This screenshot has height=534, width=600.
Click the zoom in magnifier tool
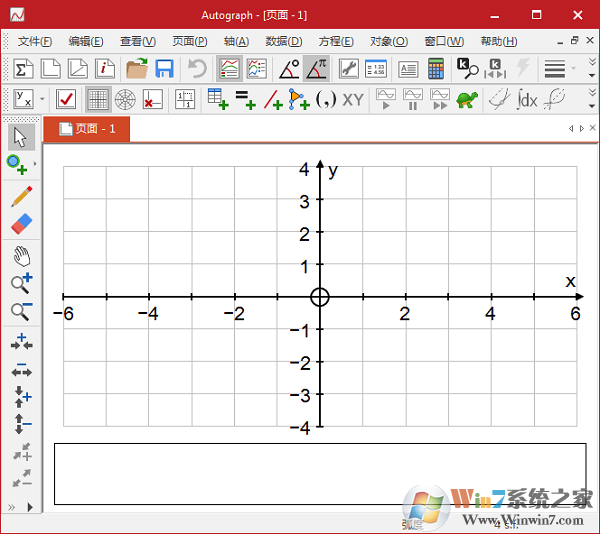(21, 283)
